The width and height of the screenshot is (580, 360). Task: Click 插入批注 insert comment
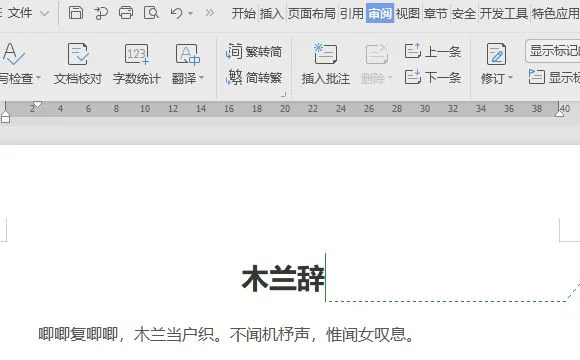pyautogui.click(x=326, y=64)
